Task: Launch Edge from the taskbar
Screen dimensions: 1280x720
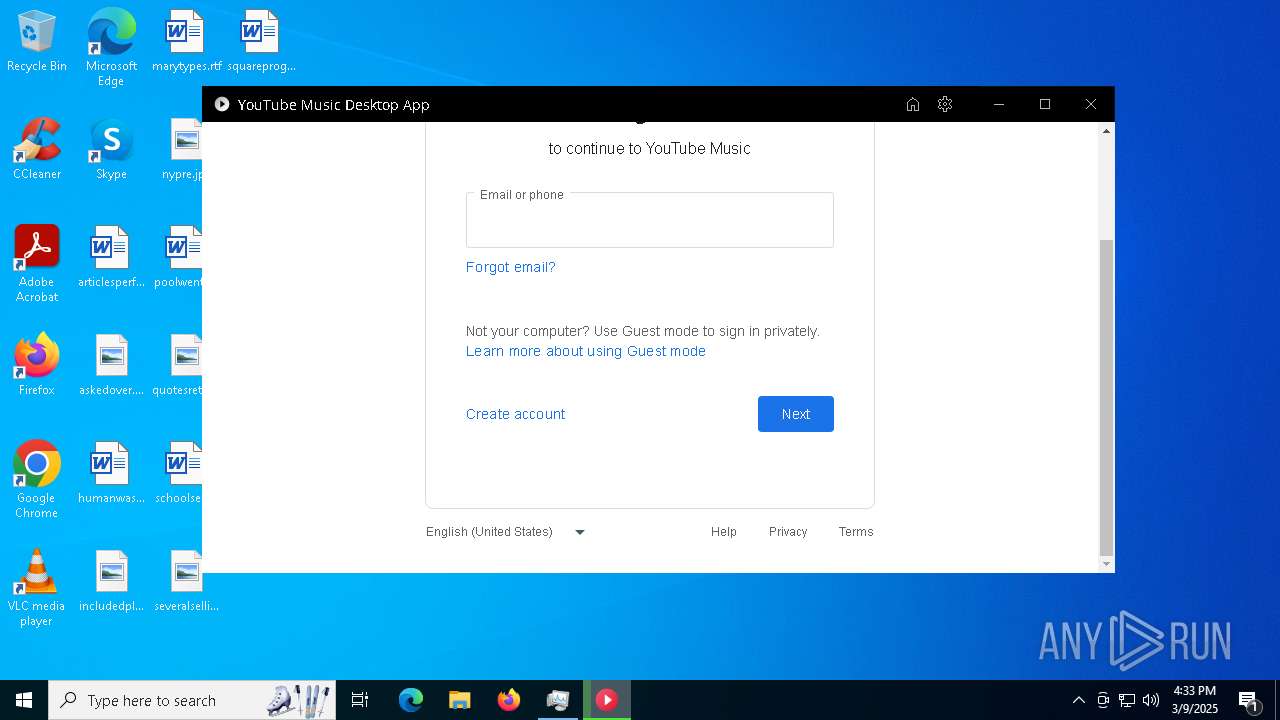Action: tap(411, 700)
